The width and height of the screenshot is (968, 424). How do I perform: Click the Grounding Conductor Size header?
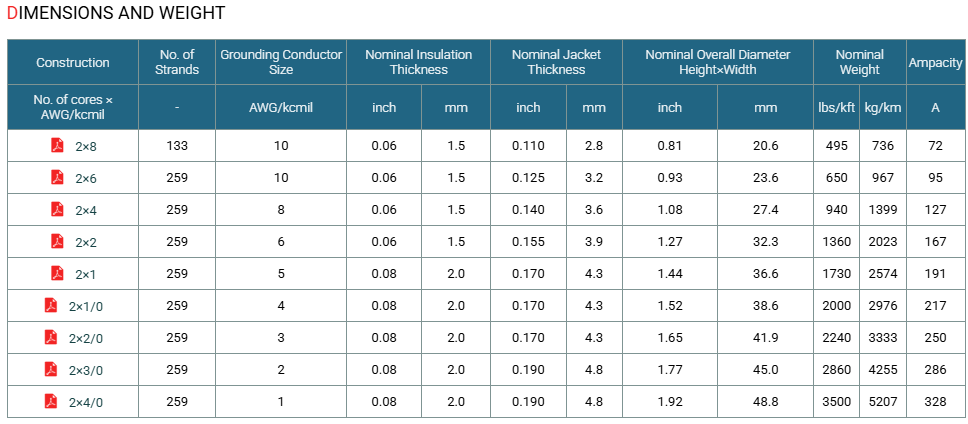tap(281, 62)
